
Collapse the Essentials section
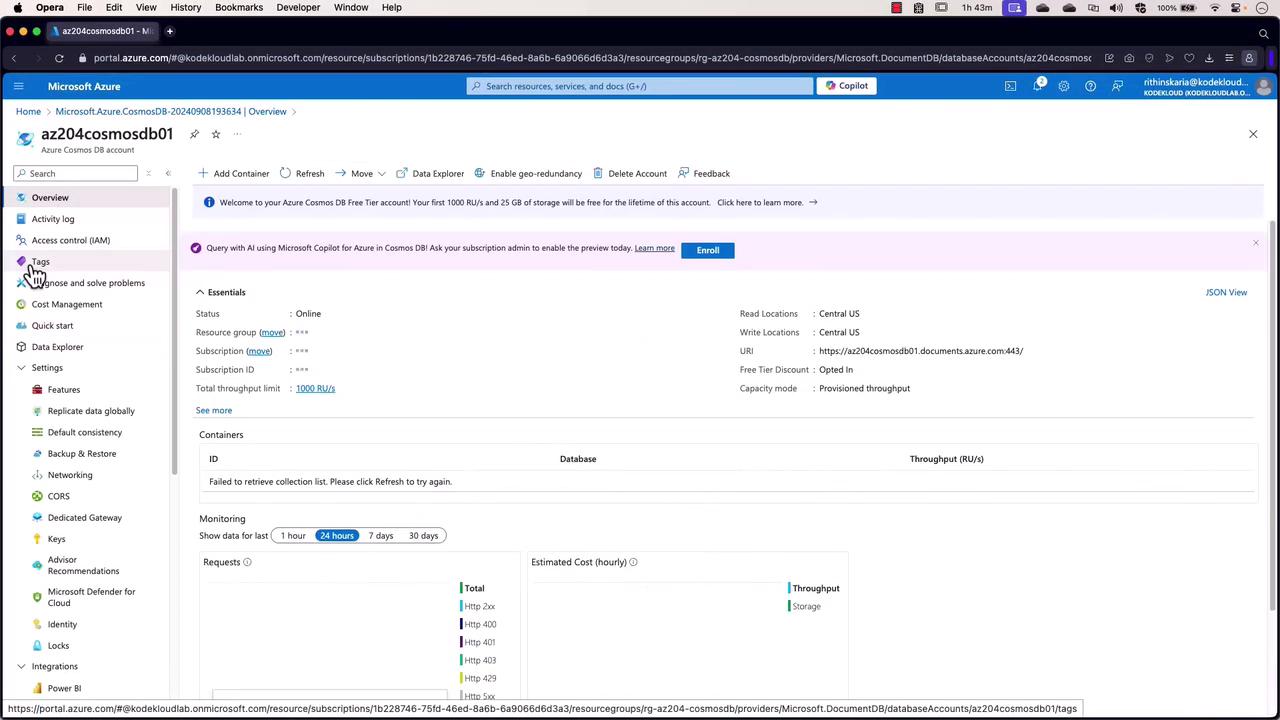[200, 292]
